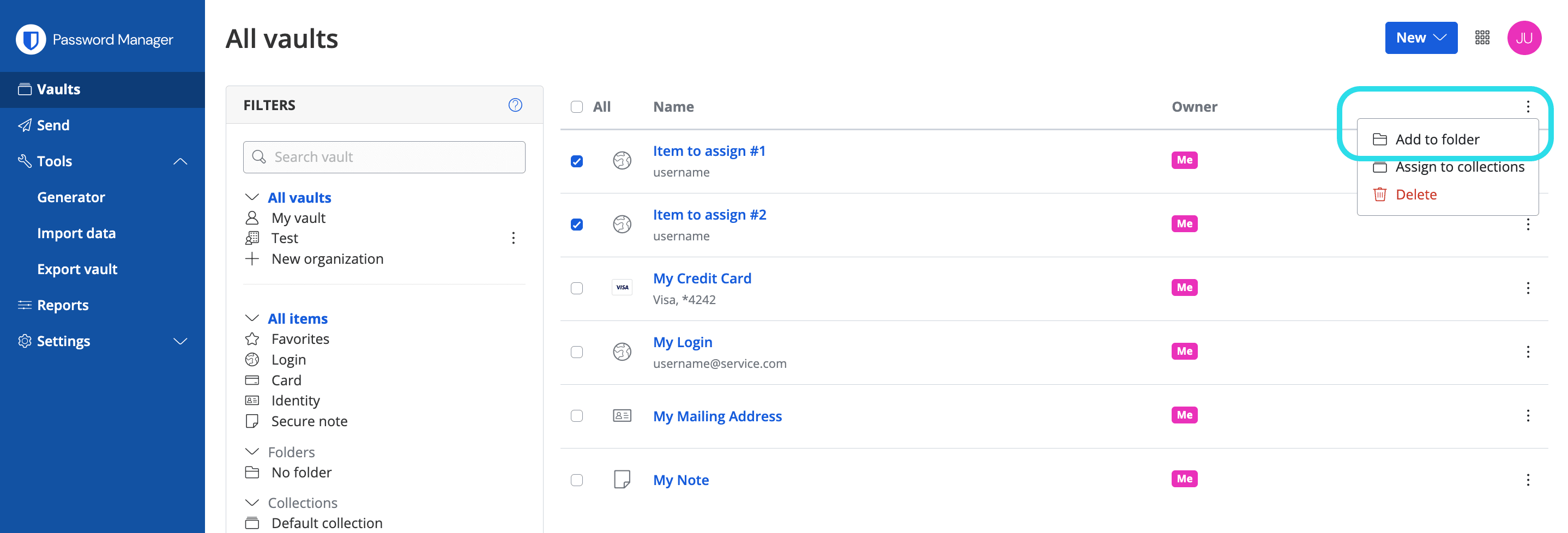The height and width of the screenshot is (533, 1568).
Task: Click the My Mailing Address identity icon
Action: click(x=622, y=416)
